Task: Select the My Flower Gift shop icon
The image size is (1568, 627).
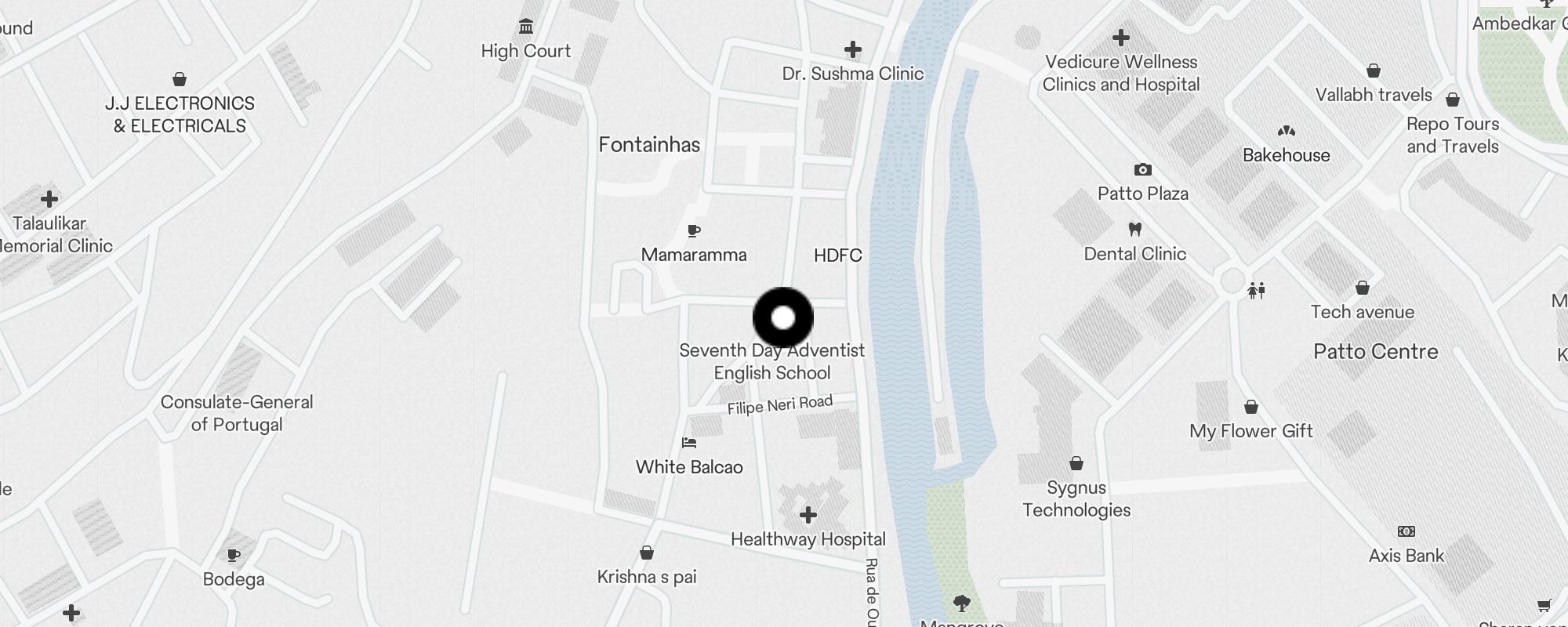Action: (1251, 407)
